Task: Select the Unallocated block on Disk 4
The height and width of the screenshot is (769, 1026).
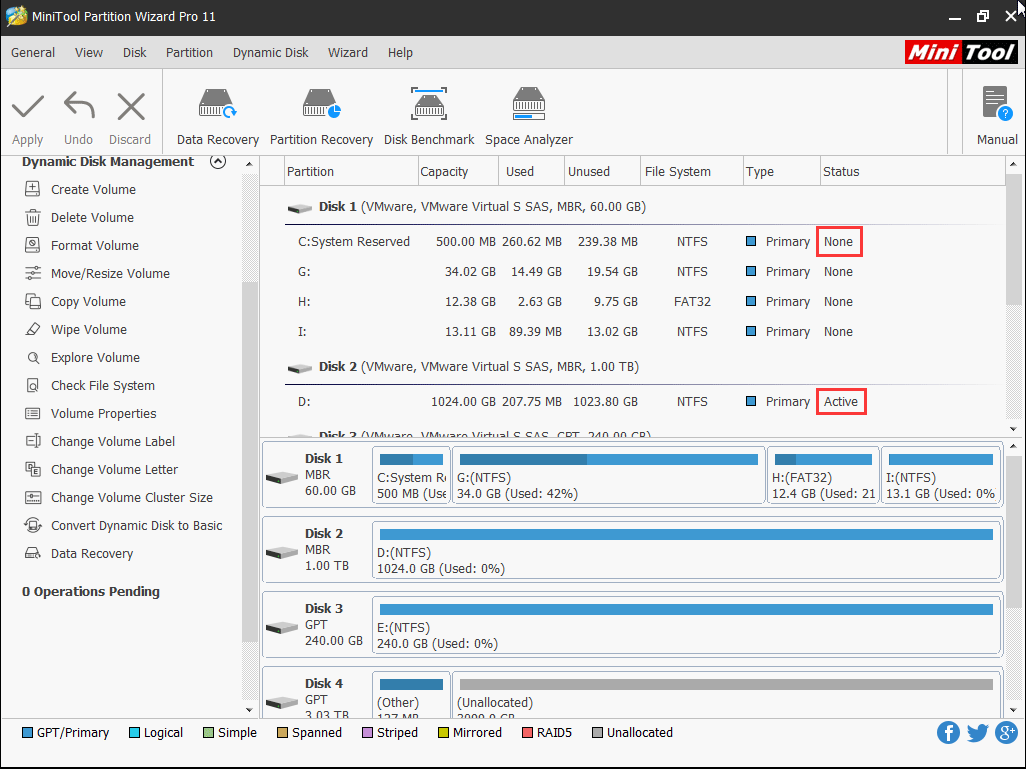Action: (726, 693)
